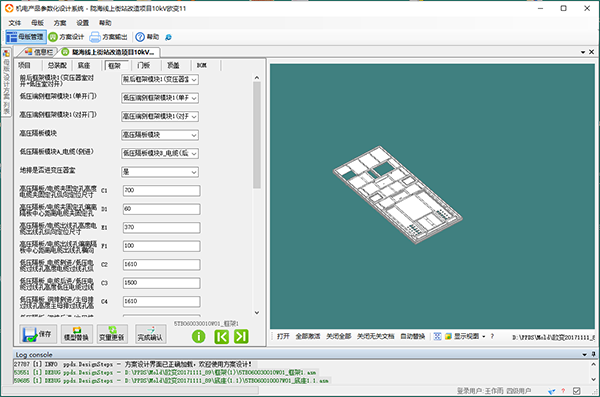This screenshot has width=600, height=397.
Task: Switch to the 信息栏 tab
Action: [x=39, y=52]
